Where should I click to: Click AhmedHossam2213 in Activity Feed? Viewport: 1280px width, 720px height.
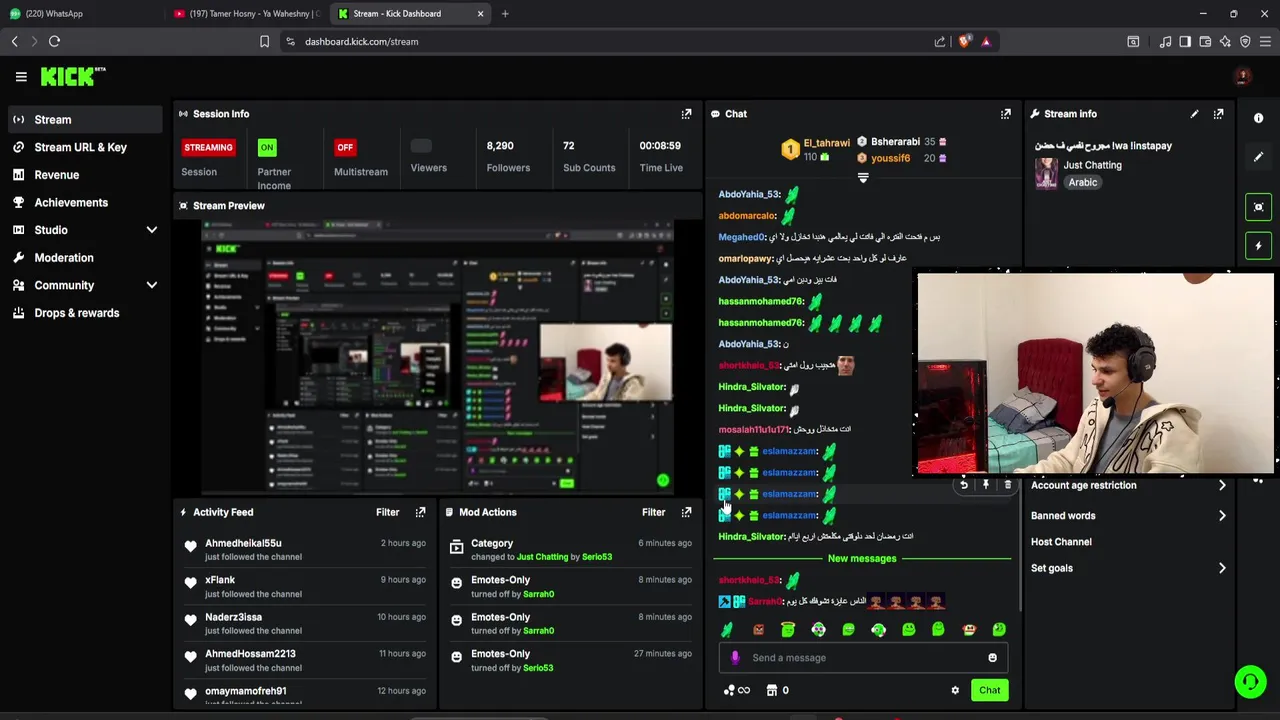point(250,654)
